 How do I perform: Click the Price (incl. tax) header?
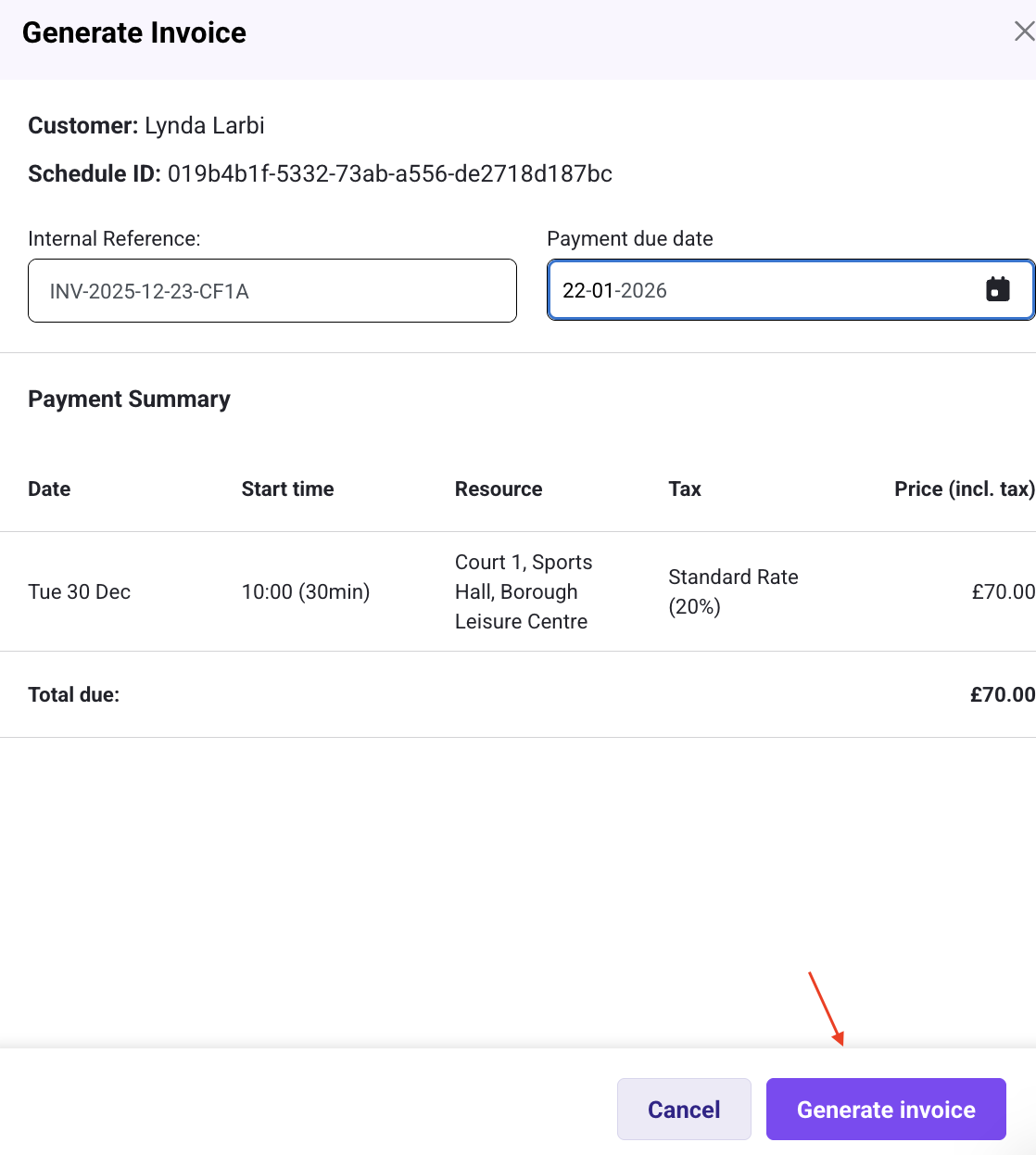point(964,489)
